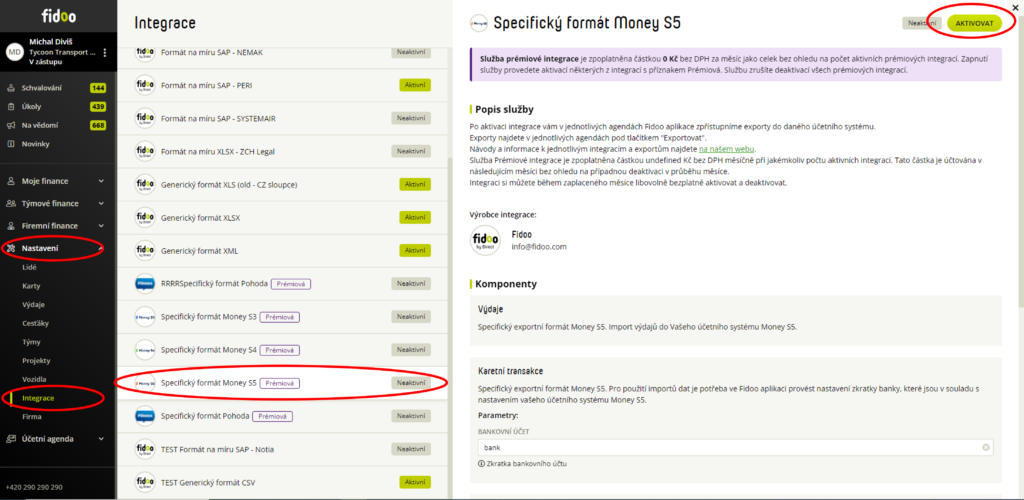Screen dimensions: 1024x500
Task: Clear the bank account field with X icon
Action: pos(986,448)
